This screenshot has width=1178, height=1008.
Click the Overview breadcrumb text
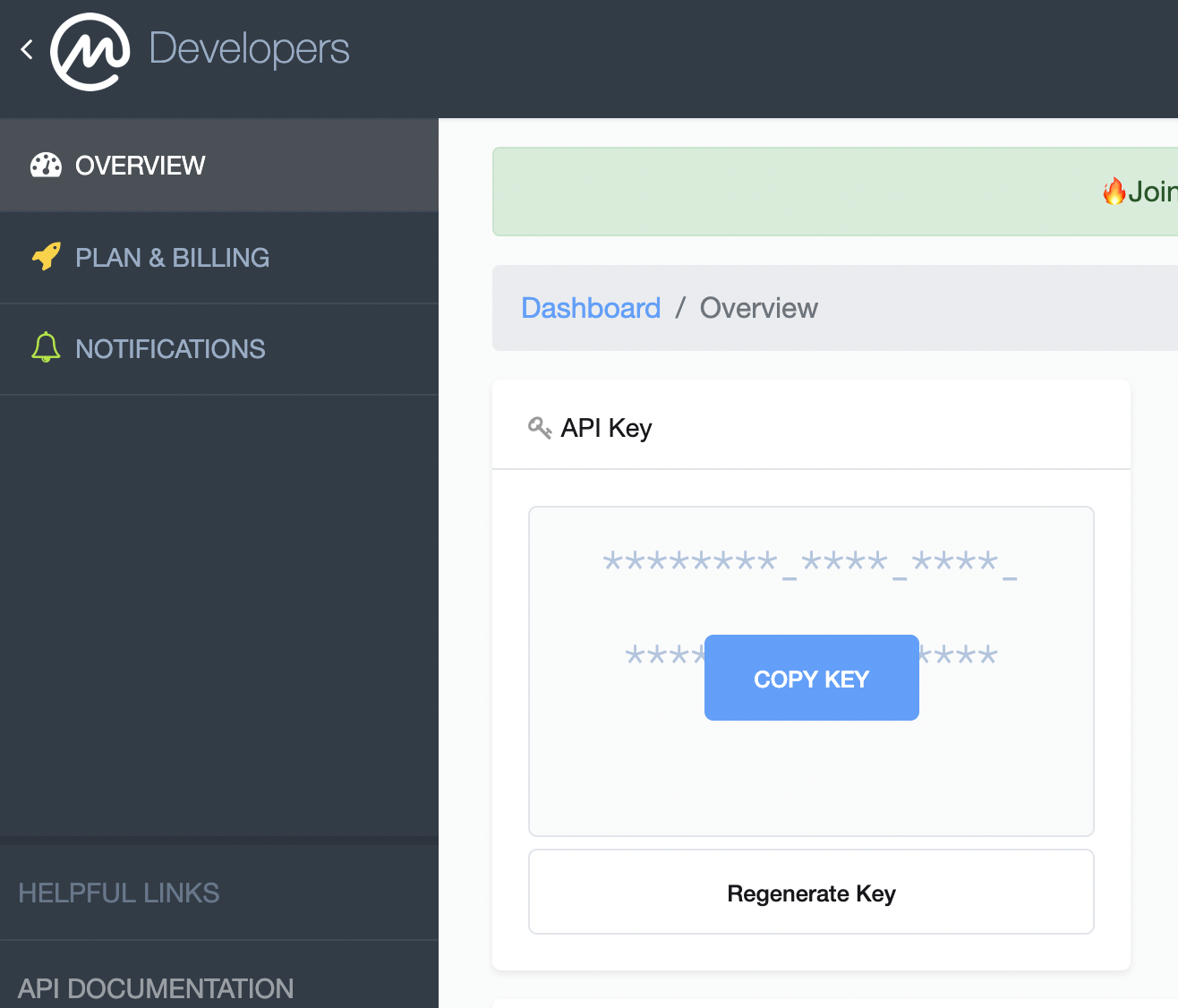click(x=758, y=308)
